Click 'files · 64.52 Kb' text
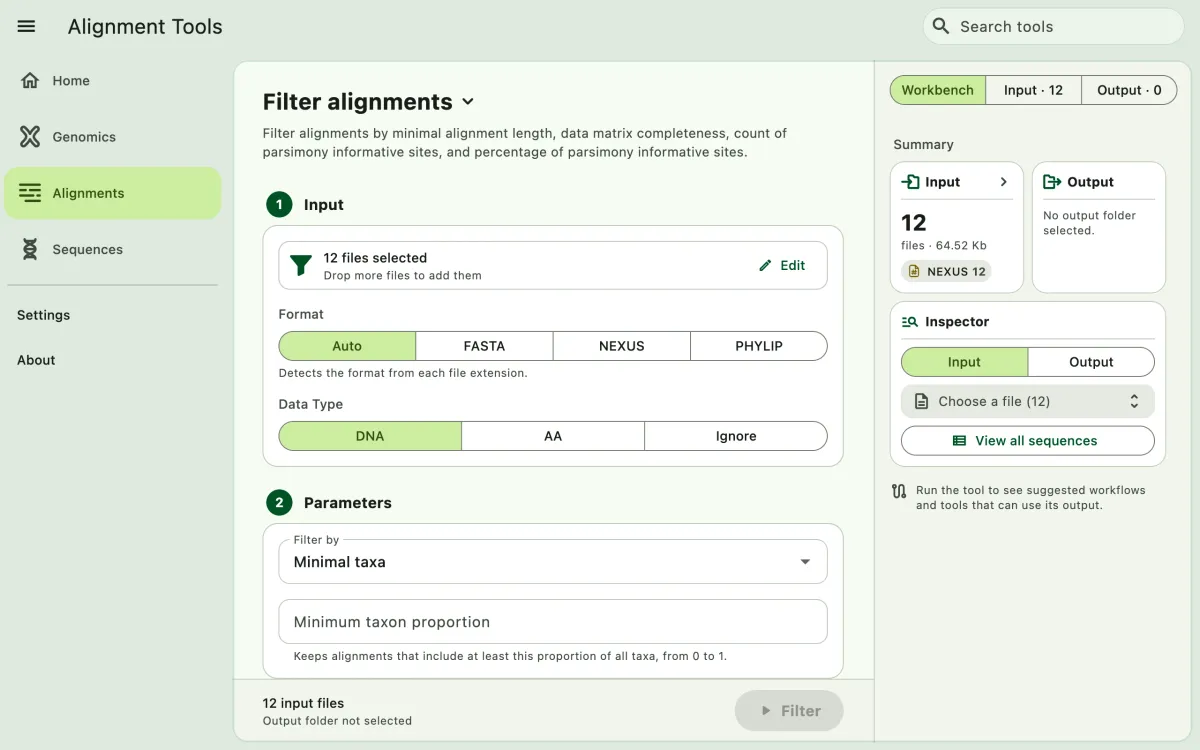This screenshot has height=750, width=1200. pos(944,246)
